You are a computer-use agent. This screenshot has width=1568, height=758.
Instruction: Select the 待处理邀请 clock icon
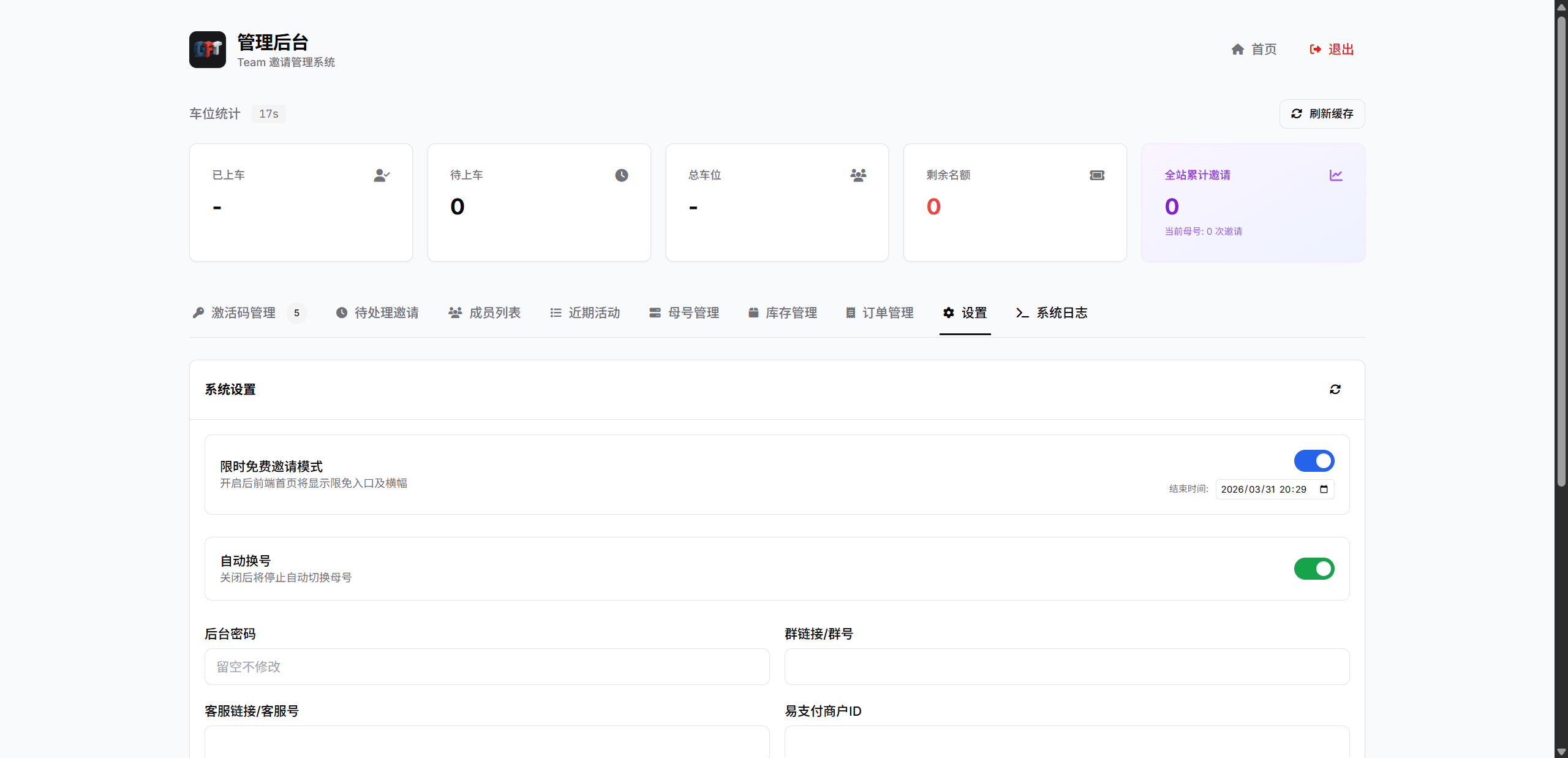[x=341, y=313]
